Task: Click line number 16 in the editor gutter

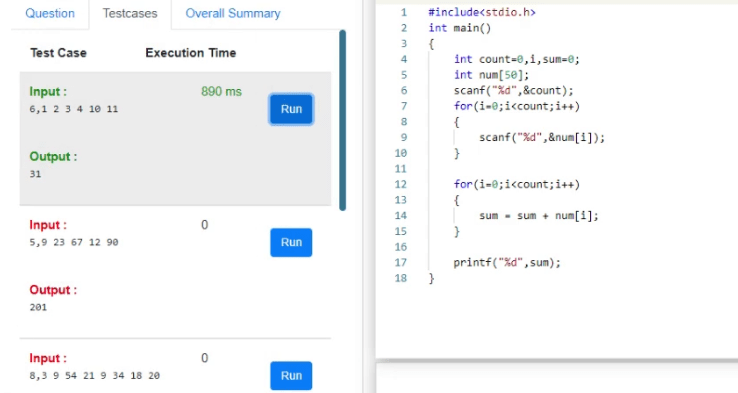Action: click(x=401, y=247)
